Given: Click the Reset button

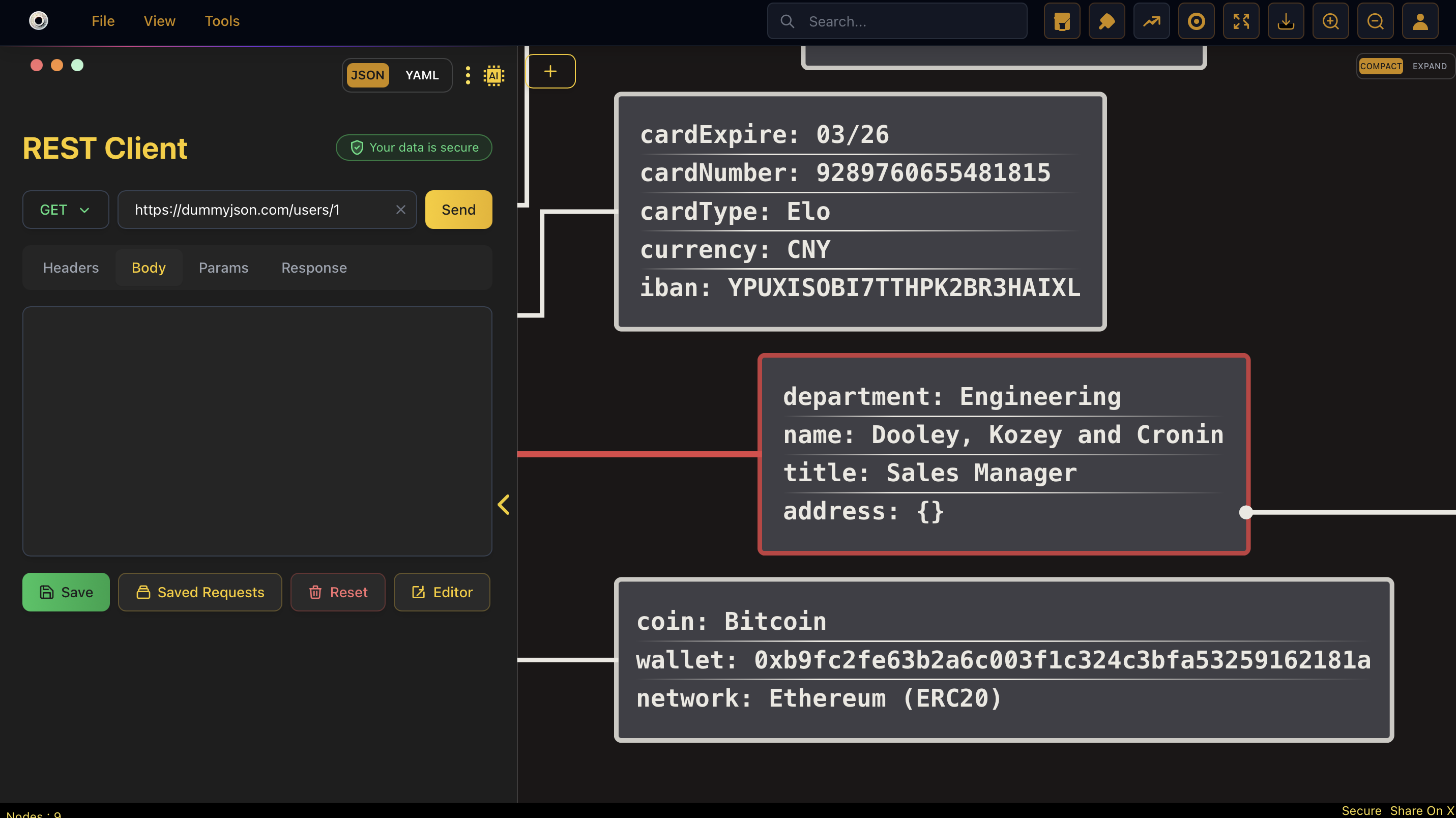Looking at the screenshot, I should 338,592.
